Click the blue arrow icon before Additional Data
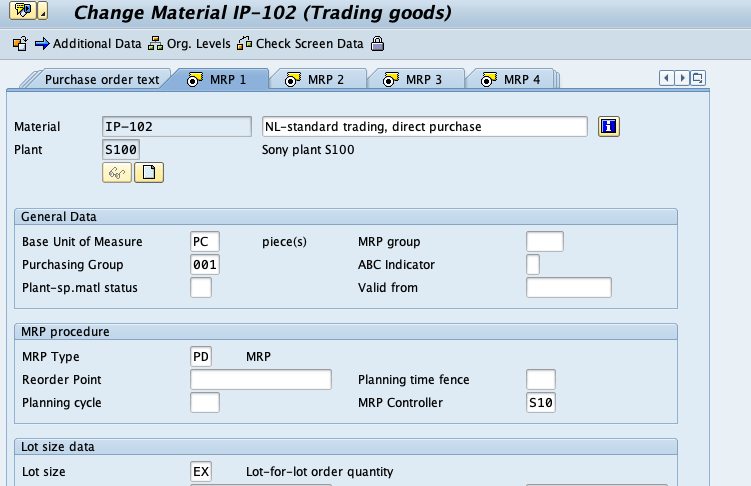This screenshot has height=486, width=751. pyautogui.click(x=42, y=44)
